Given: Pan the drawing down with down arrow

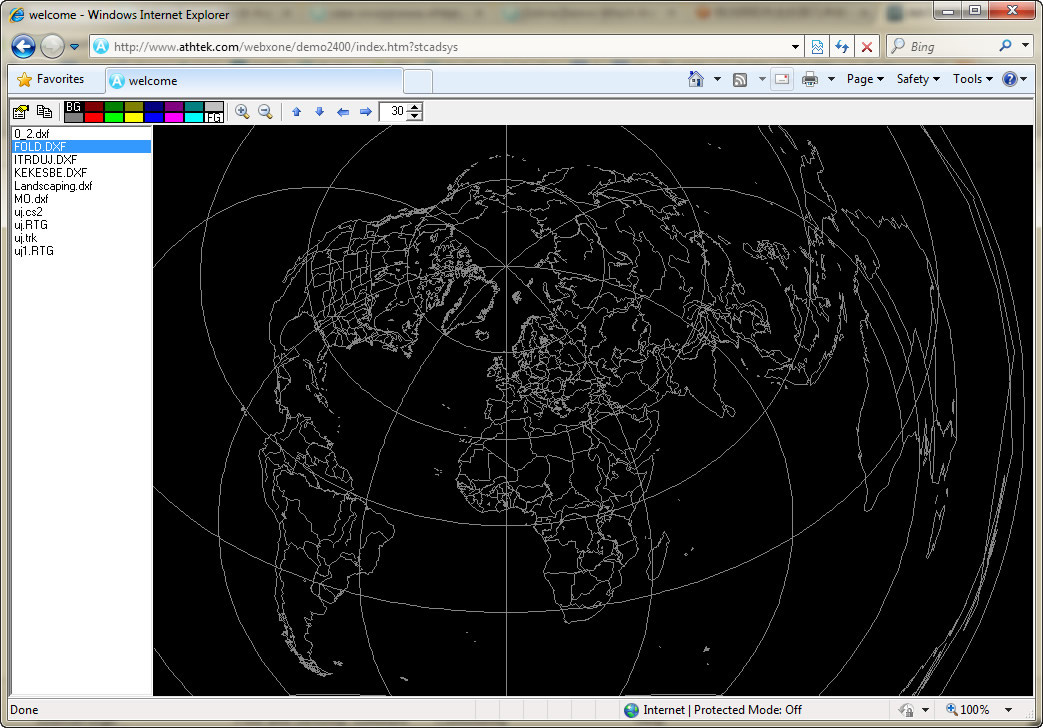Looking at the screenshot, I should pyautogui.click(x=319, y=112).
